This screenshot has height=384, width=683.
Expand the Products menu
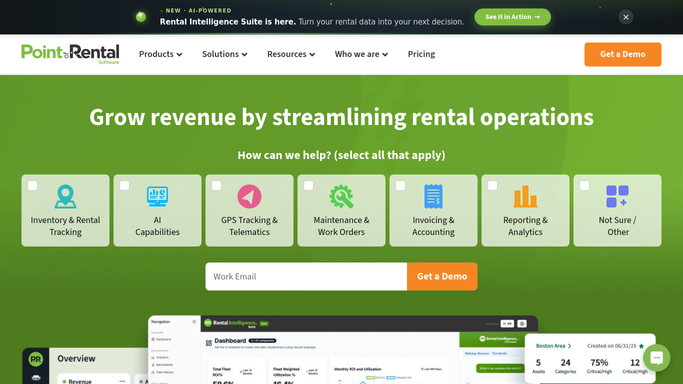point(160,54)
